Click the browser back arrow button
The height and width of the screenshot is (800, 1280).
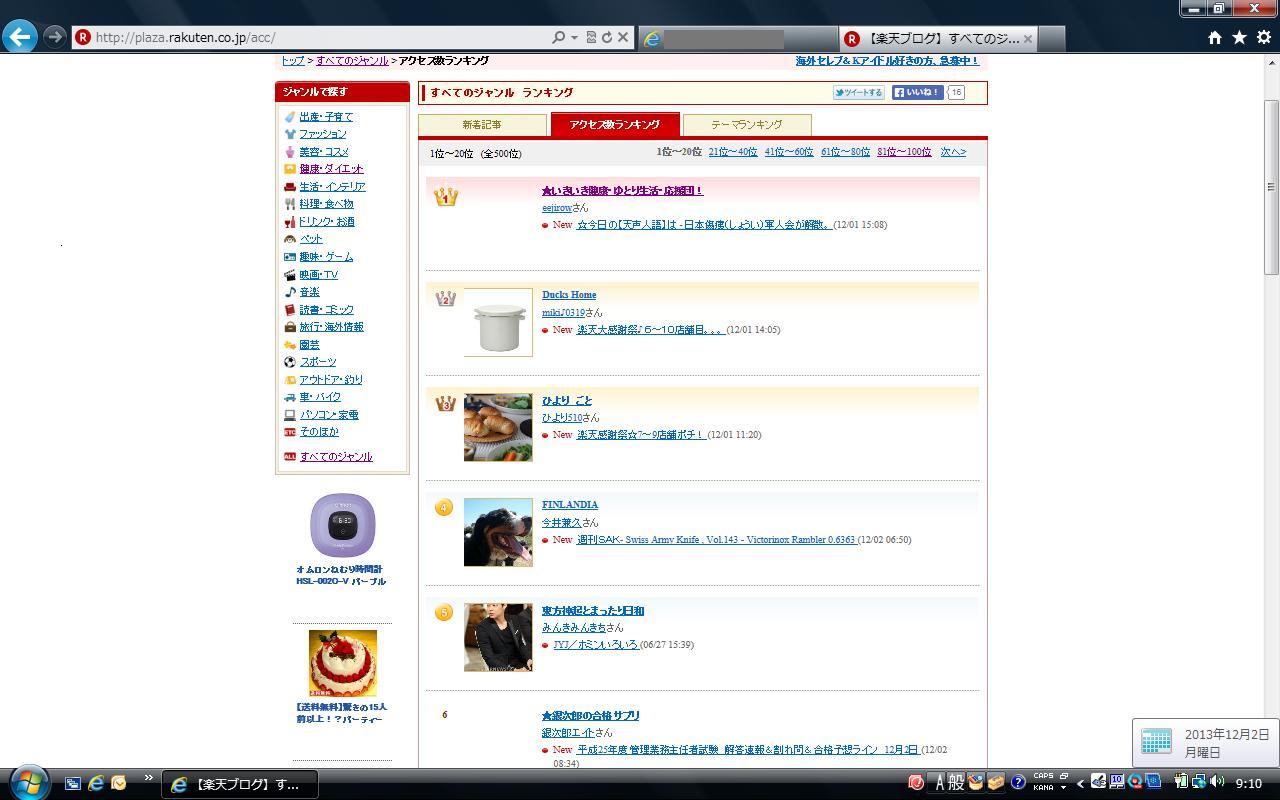(20, 37)
